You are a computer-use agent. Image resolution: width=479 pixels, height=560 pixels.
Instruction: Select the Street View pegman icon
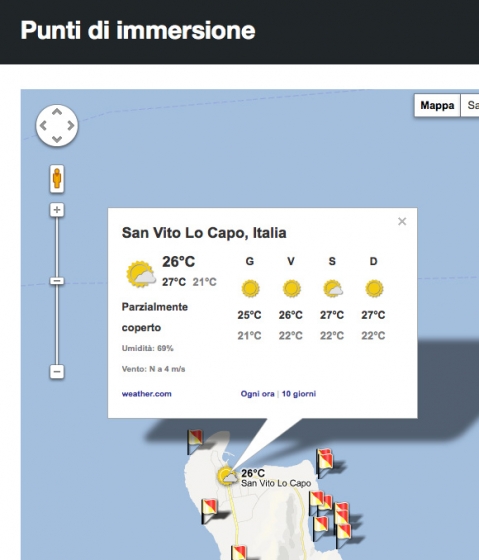click(57, 179)
